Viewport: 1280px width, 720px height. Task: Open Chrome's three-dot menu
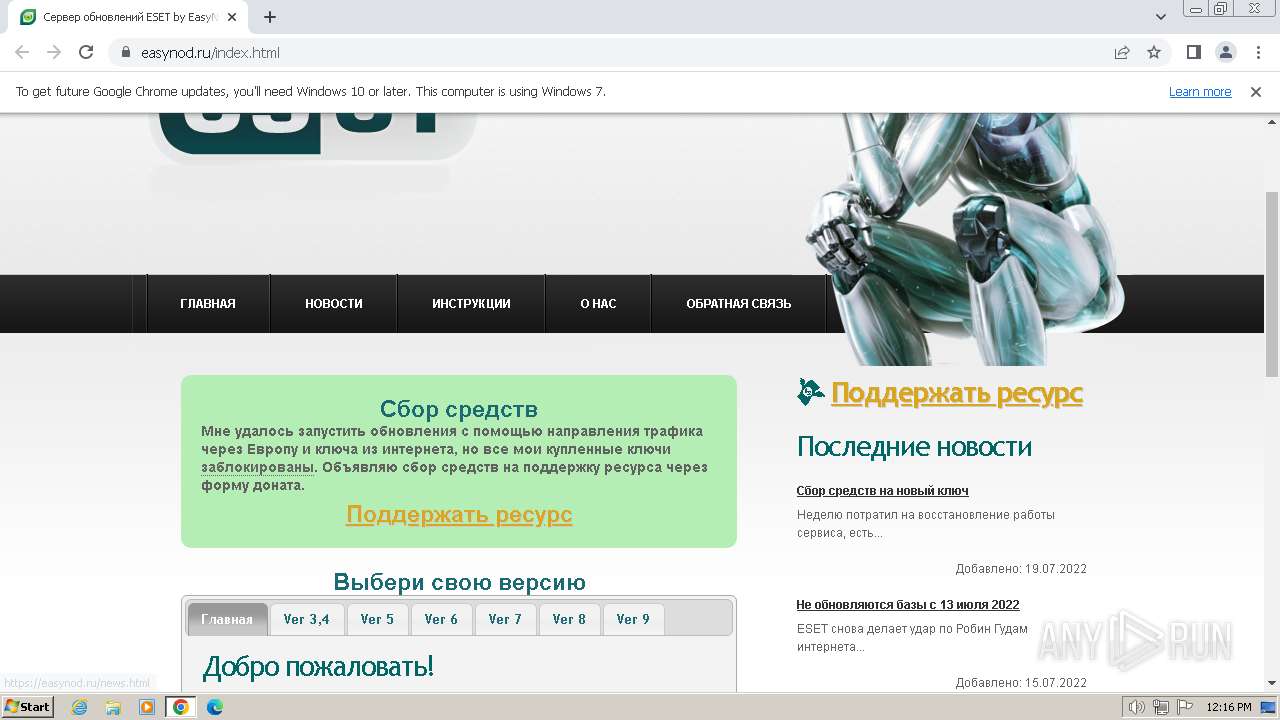(x=1257, y=53)
